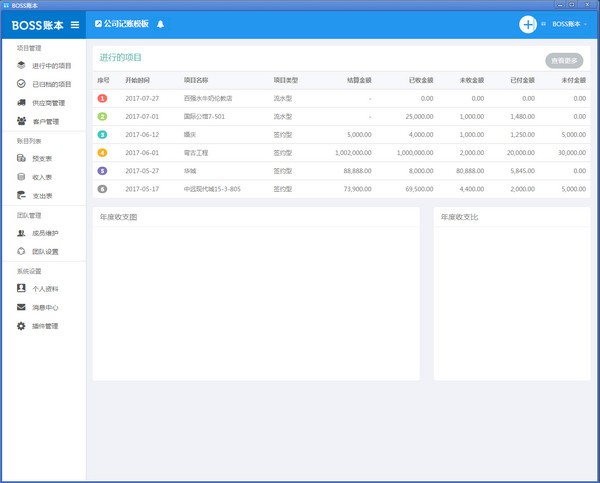Expand the BOSS账本 account dropdown
Image resolution: width=600 pixels, height=483 pixels.
pyautogui.click(x=569, y=24)
